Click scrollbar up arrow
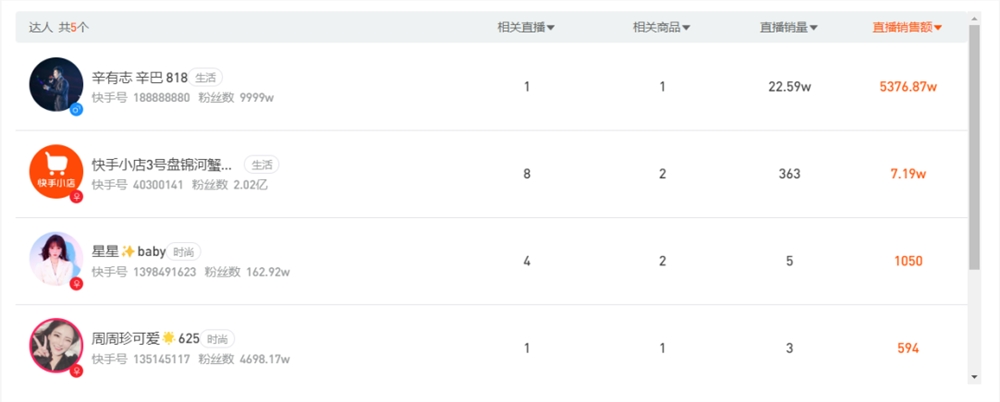 click(975, 17)
